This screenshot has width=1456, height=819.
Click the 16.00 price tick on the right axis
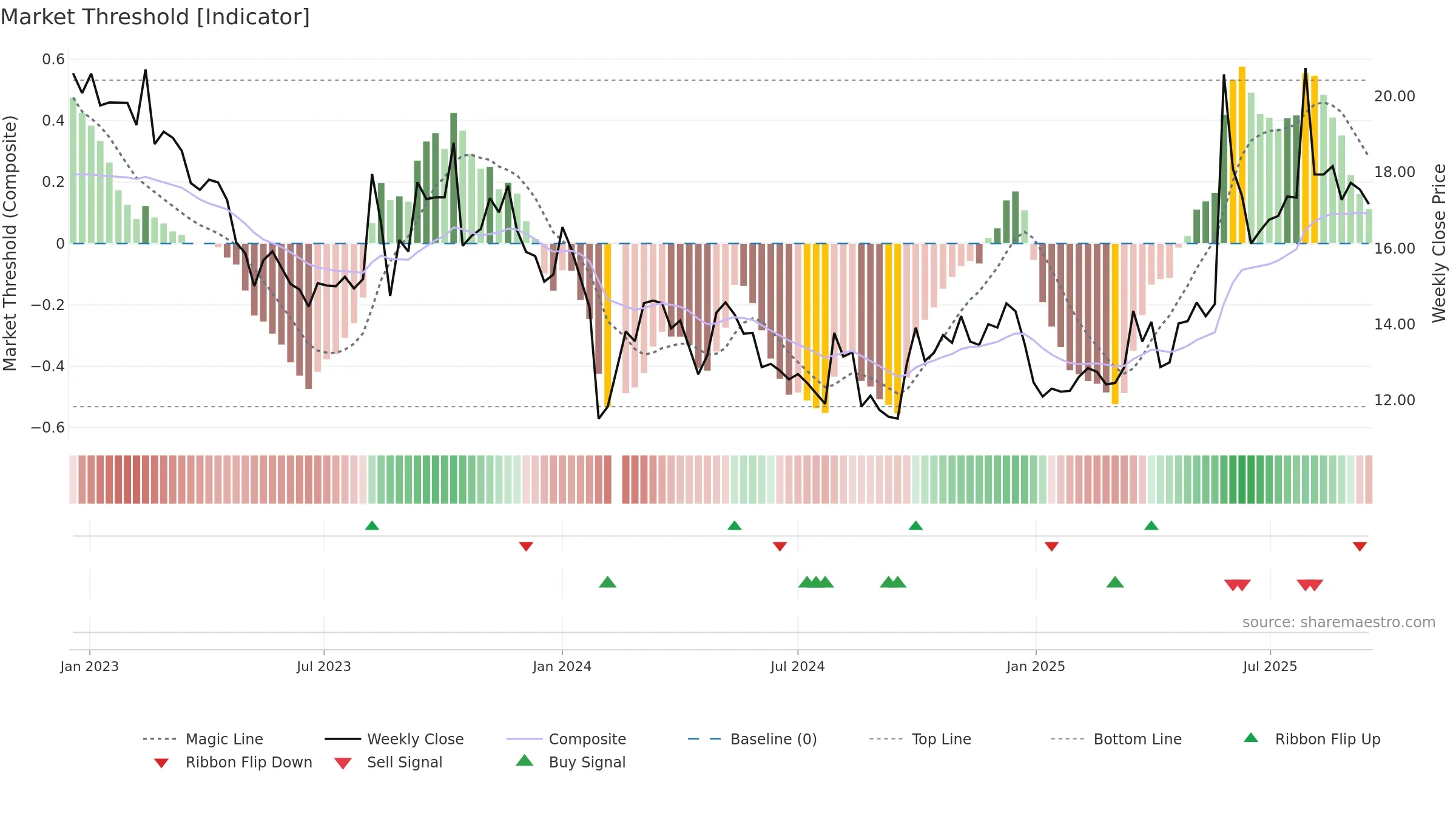(1395, 249)
